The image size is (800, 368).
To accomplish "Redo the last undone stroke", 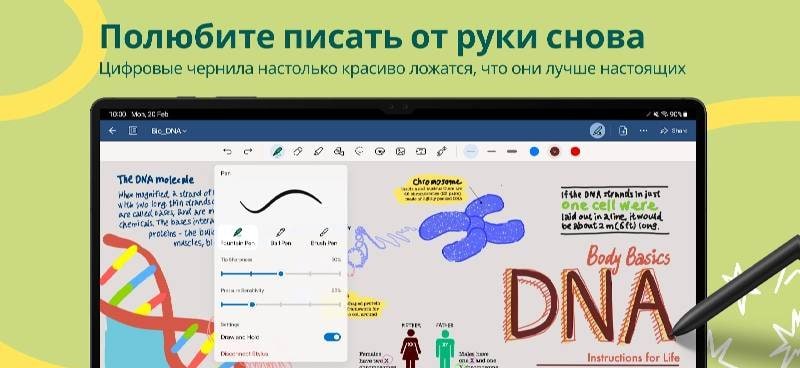I will click(x=248, y=152).
